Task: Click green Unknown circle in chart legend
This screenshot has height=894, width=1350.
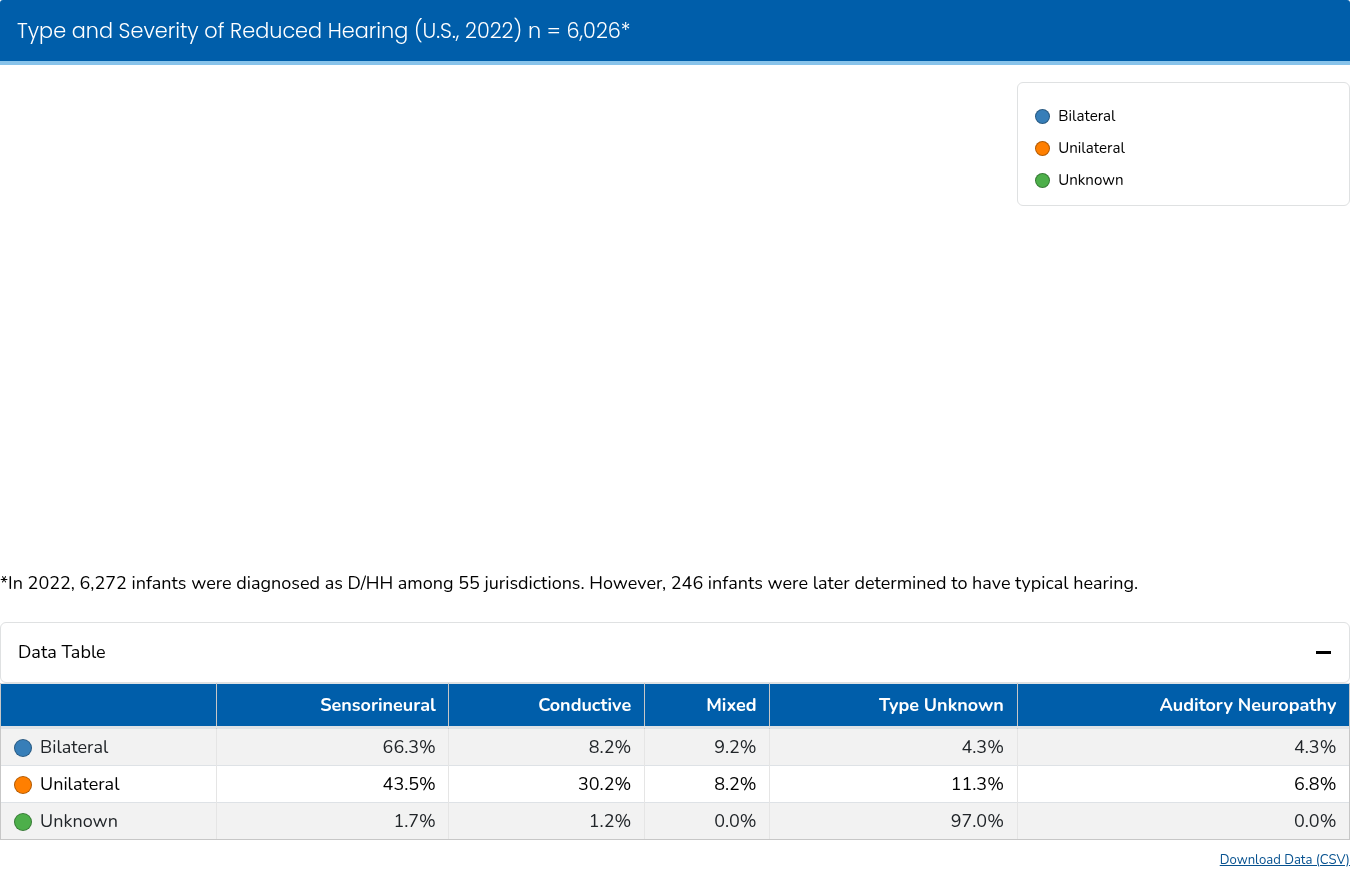Action: click(1042, 181)
